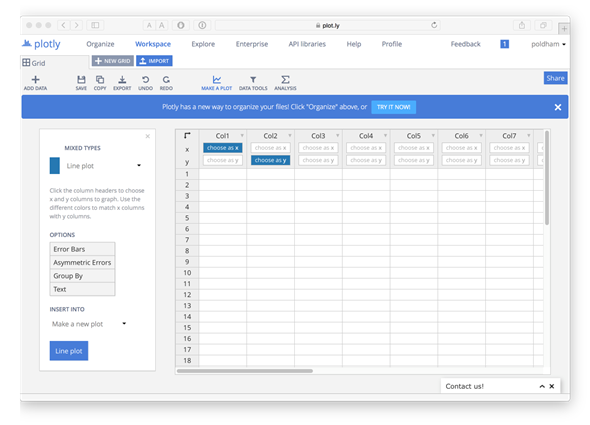The width and height of the screenshot is (590, 425).
Task: Open Col5 header dropdown arrow
Action: 433,136
